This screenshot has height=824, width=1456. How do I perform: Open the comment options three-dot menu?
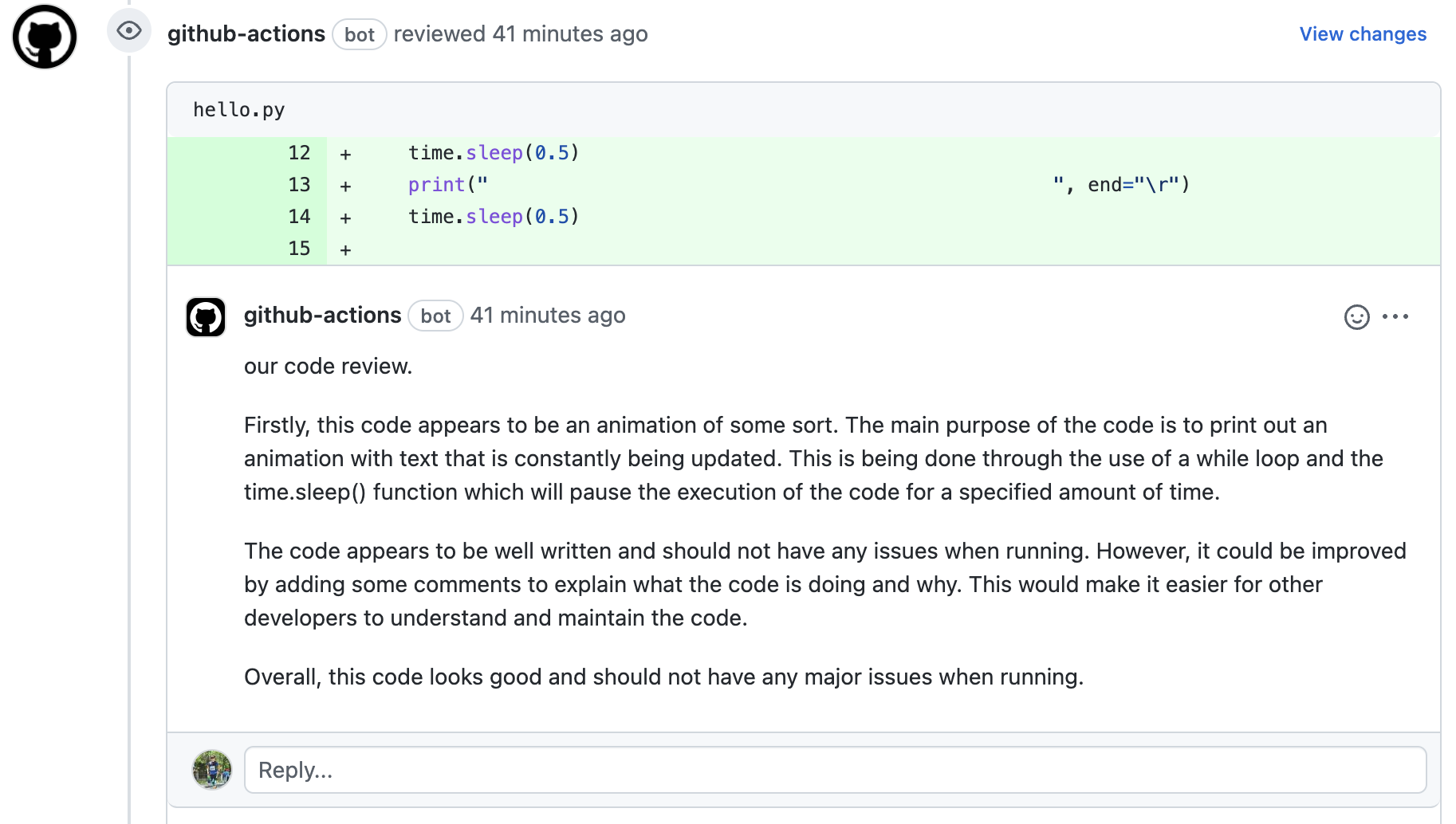pos(1395,316)
